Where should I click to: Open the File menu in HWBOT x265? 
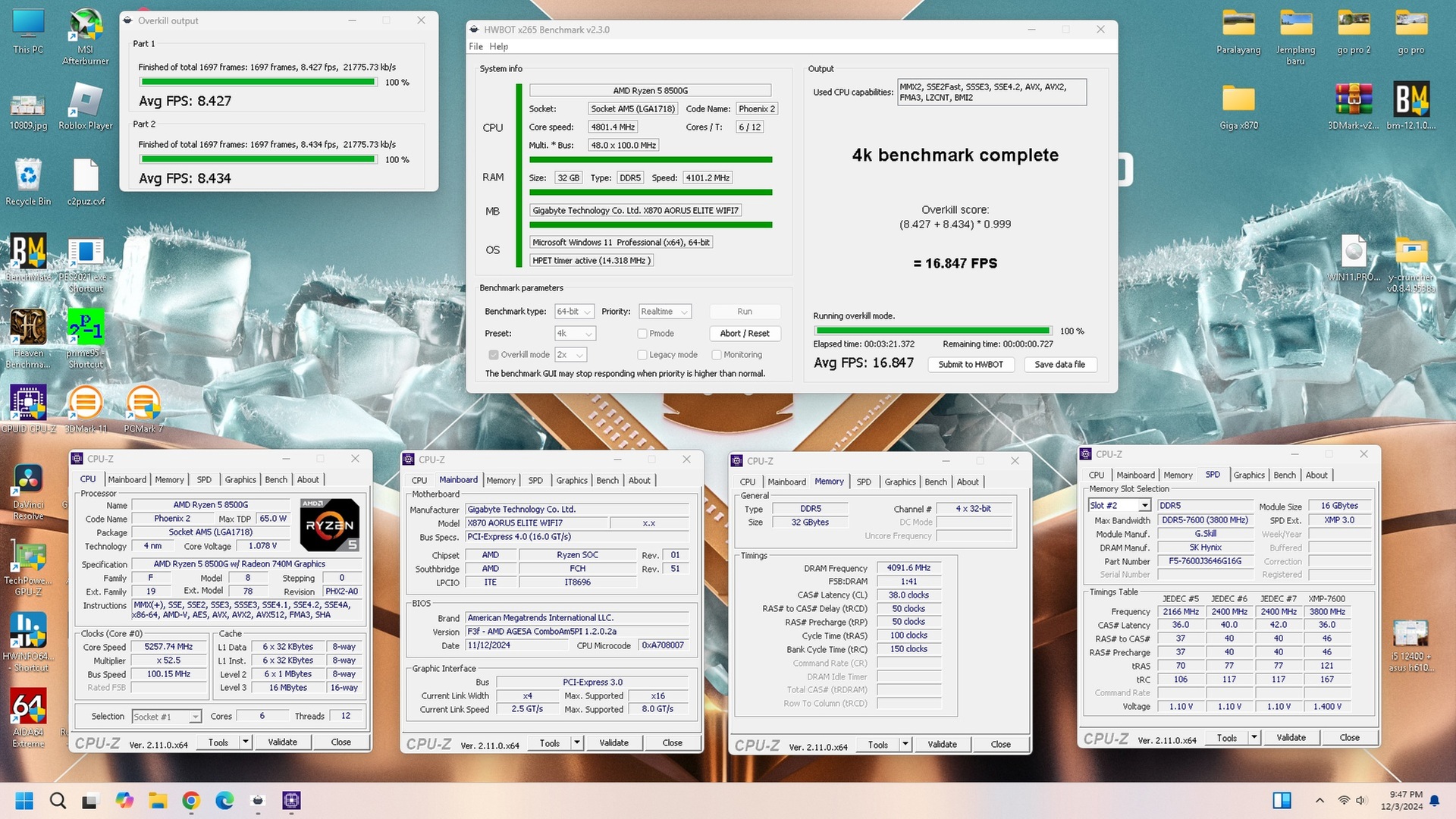475,46
